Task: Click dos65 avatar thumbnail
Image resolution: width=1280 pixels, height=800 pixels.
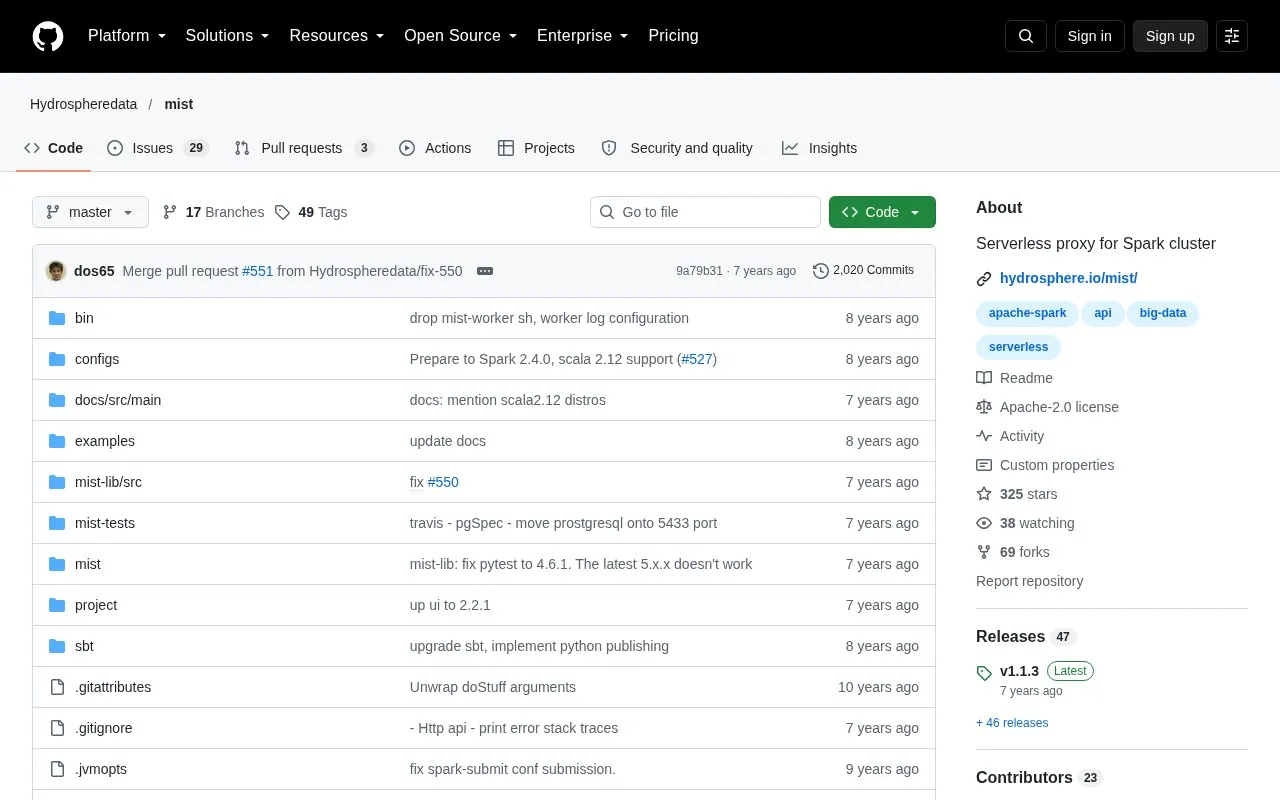Action: (56, 271)
